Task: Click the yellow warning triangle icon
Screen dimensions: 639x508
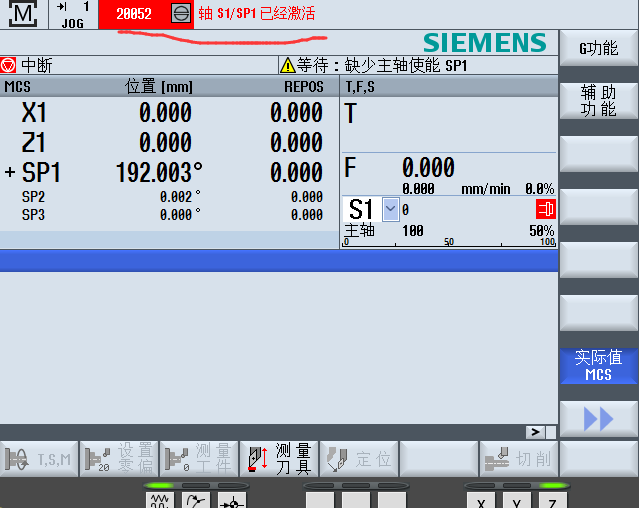Action: point(287,65)
